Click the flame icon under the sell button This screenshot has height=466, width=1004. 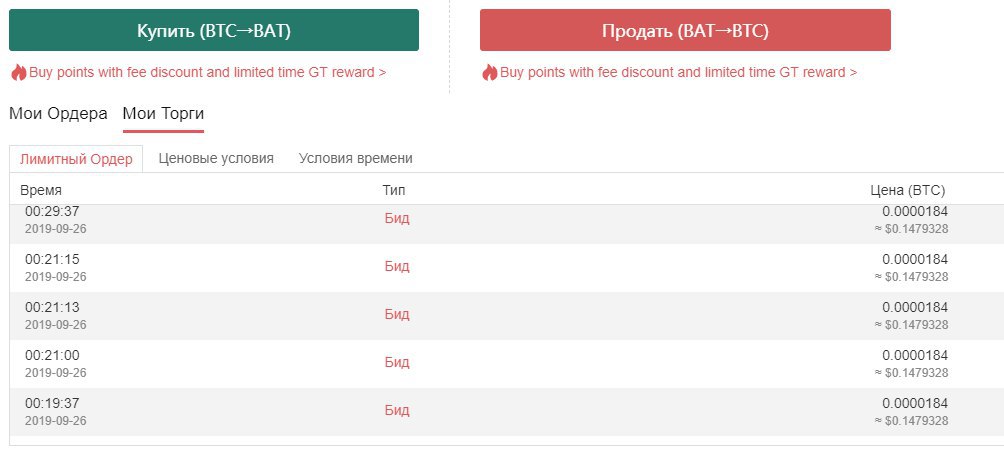click(x=489, y=72)
